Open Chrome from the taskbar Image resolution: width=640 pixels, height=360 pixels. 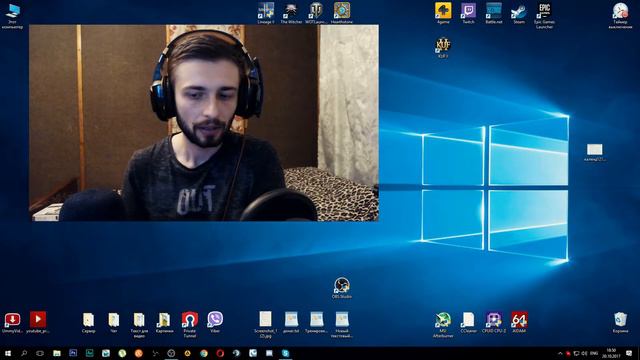click(204, 353)
